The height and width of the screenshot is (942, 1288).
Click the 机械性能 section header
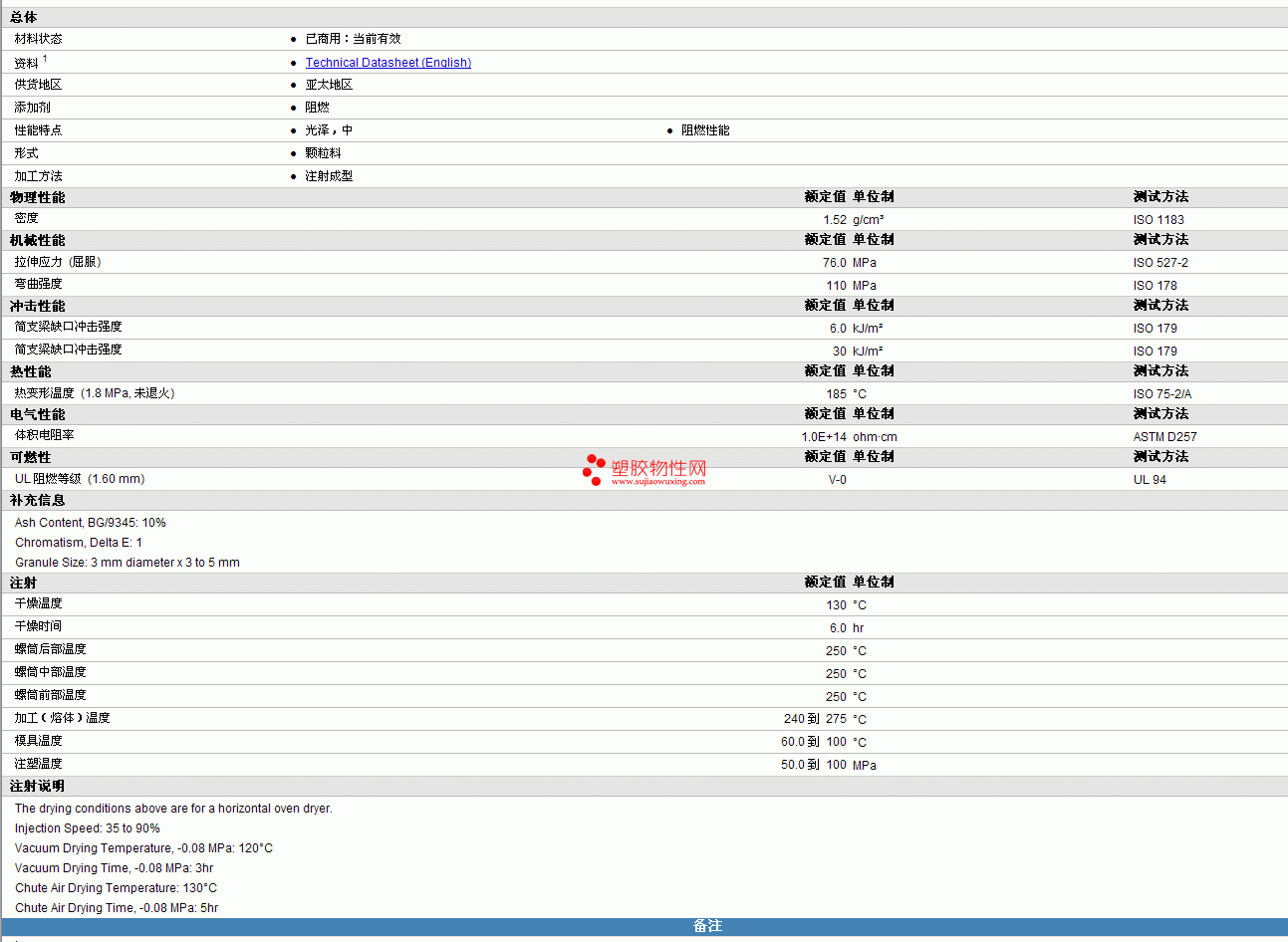click(x=38, y=240)
